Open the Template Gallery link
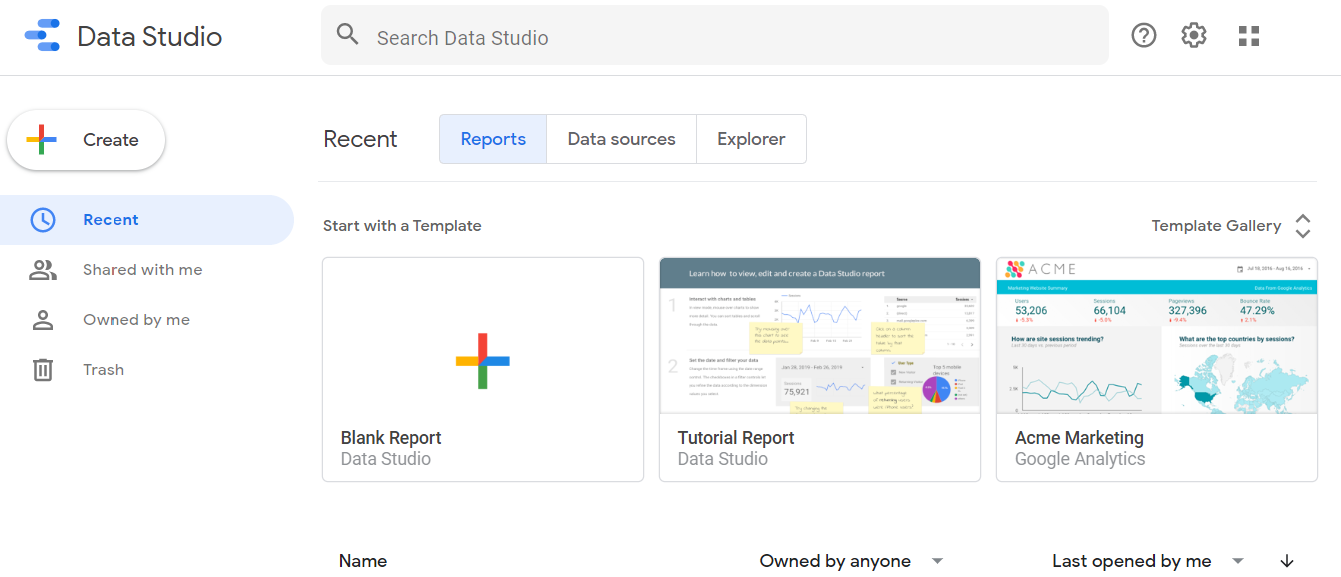 (1216, 226)
